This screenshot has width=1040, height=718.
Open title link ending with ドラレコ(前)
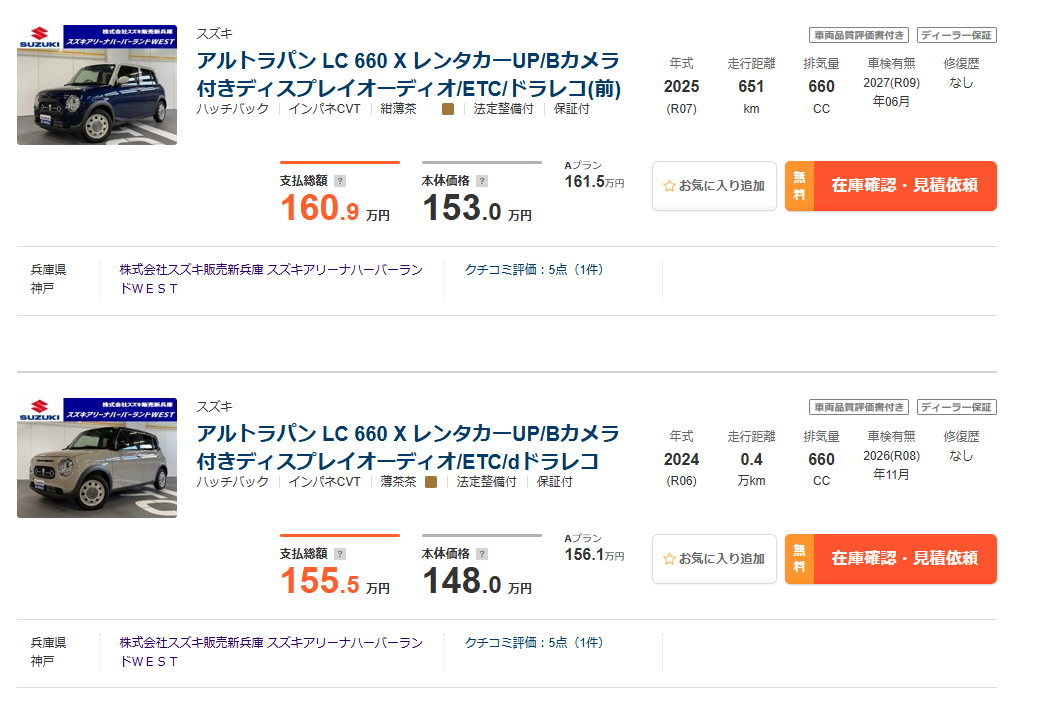pyautogui.click(x=408, y=74)
